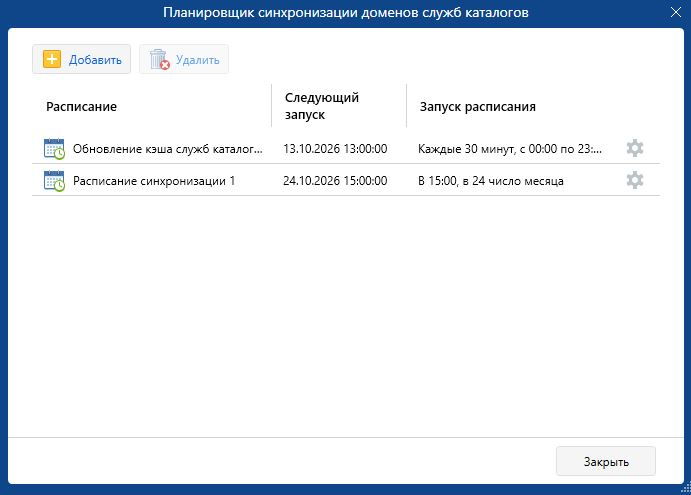The height and width of the screenshot is (495, 691).
Task: Click the Добавить button
Action: (82, 59)
